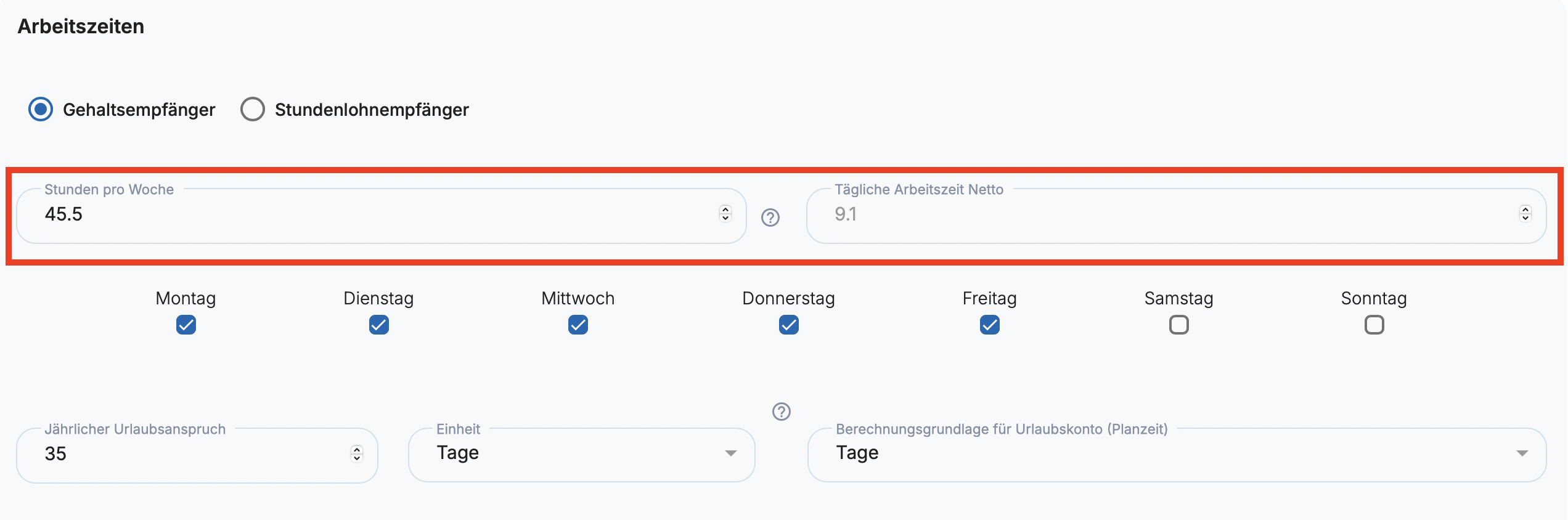This screenshot has width=1568, height=520.
Task: Uncheck the Dienstag checkbox
Action: coord(379,325)
